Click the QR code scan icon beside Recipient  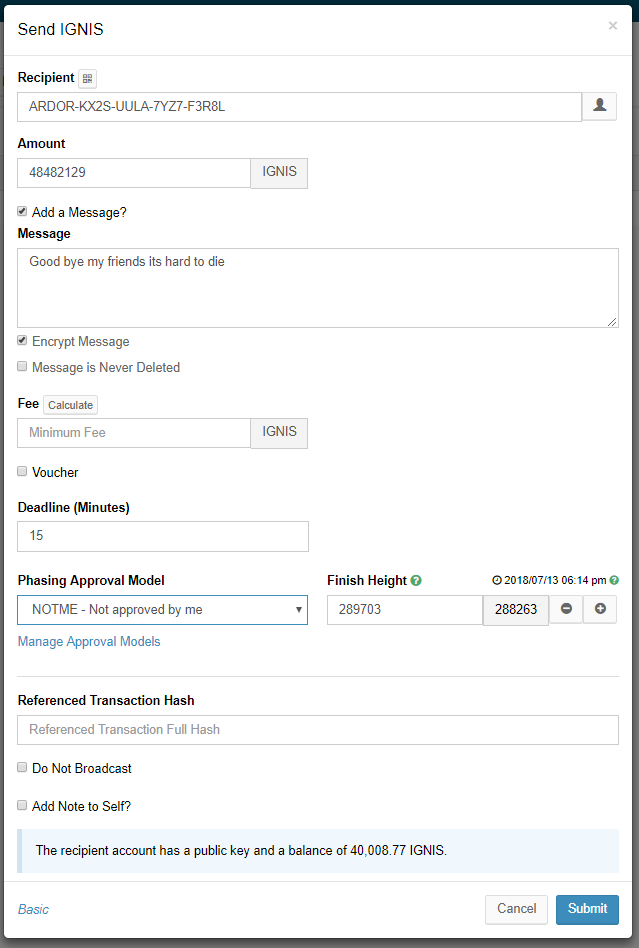(87, 78)
